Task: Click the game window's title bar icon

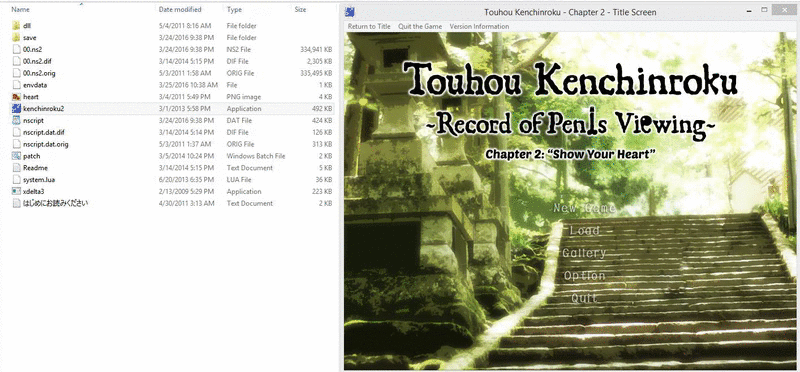Action: tap(350, 11)
